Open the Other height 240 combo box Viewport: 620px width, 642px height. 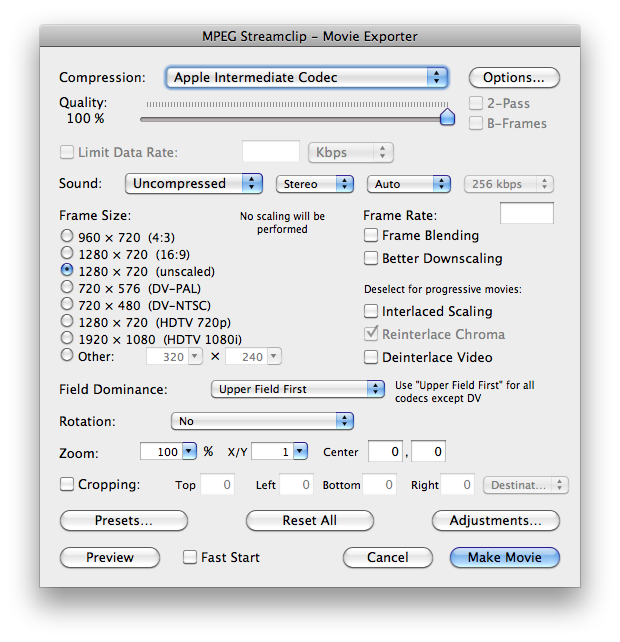tap(253, 357)
